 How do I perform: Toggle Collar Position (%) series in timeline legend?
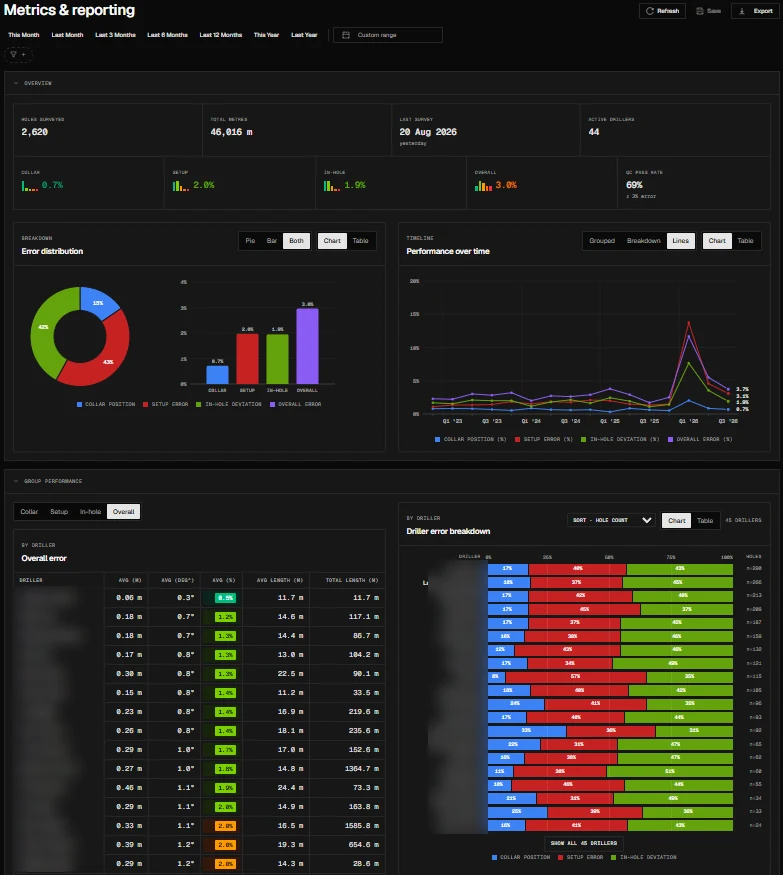tap(470, 439)
